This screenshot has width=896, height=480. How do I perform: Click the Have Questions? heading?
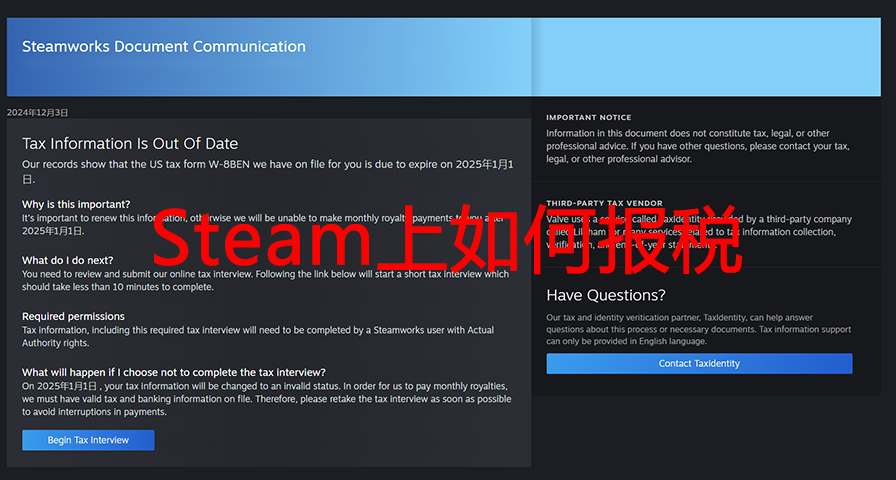606,295
